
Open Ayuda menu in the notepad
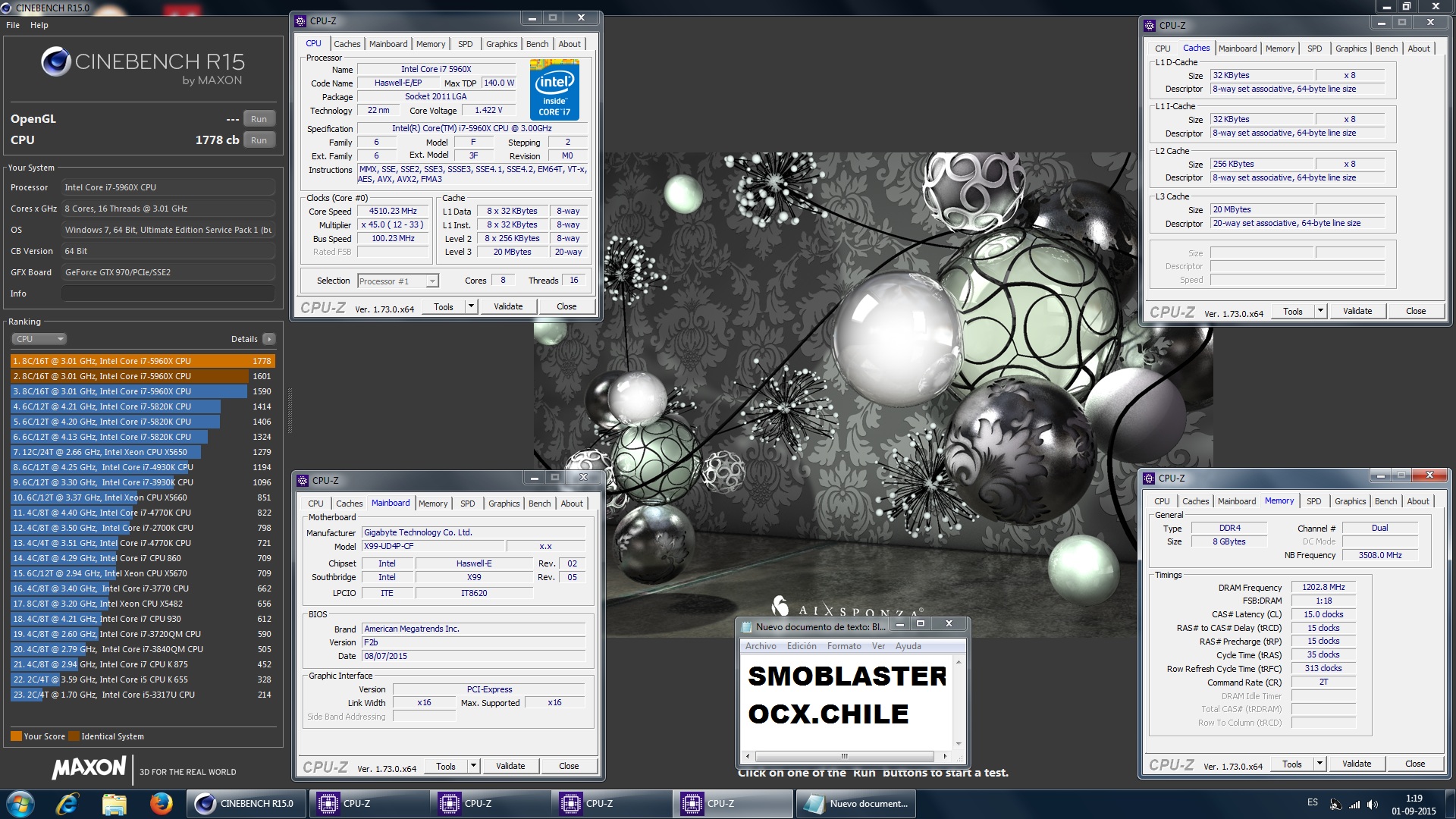coord(908,646)
